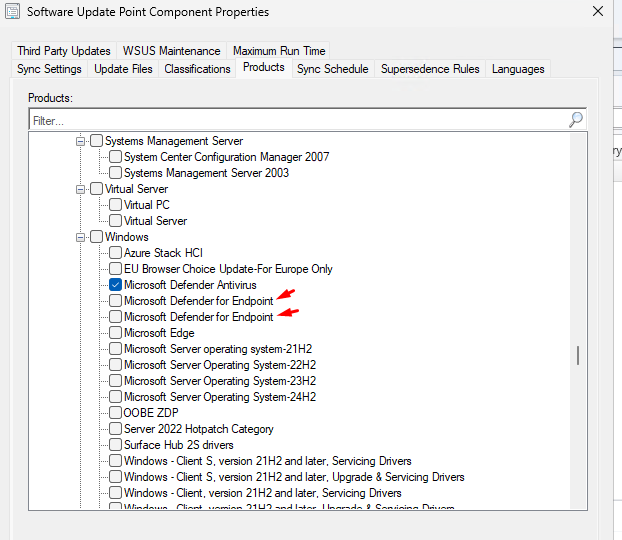The image size is (622, 540).
Task: Open the Third Party Updates tab
Action: [x=64, y=51]
